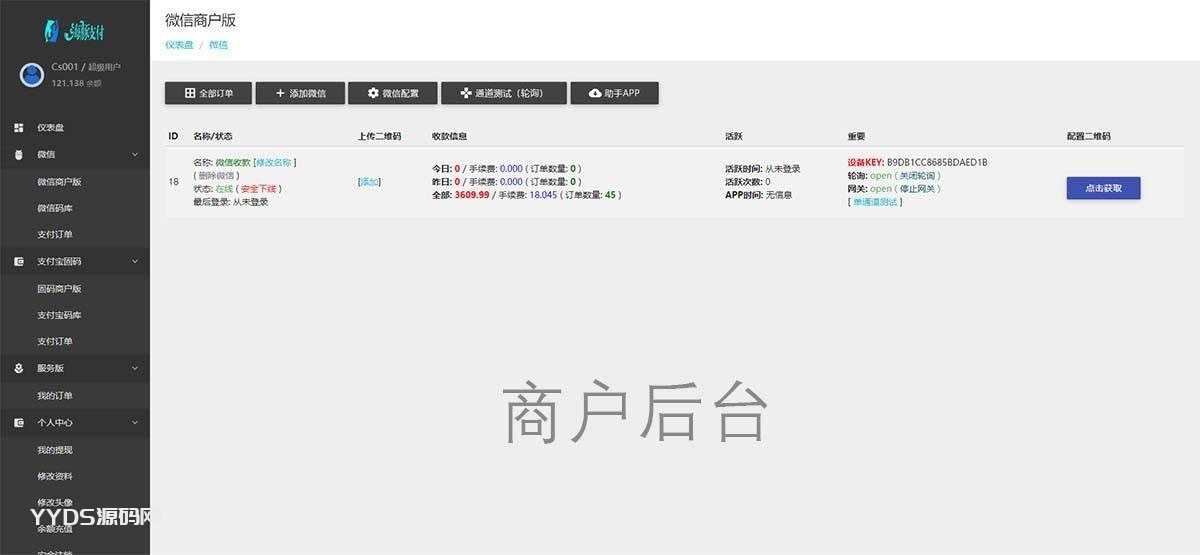Click the 仪表盘 dashboard icon in the sidebar

(19, 128)
